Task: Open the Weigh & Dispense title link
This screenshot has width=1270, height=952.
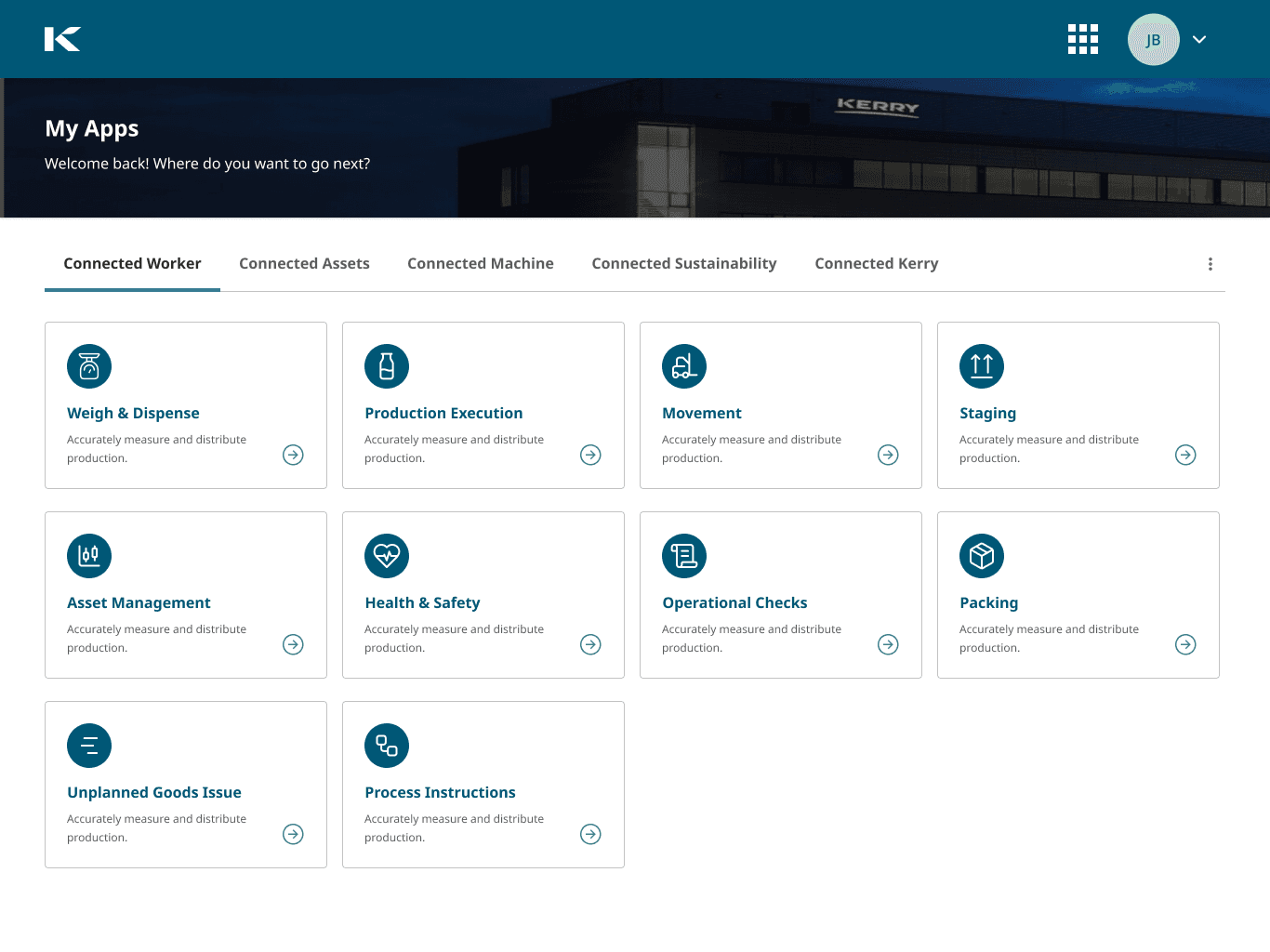Action: tap(133, 413)
